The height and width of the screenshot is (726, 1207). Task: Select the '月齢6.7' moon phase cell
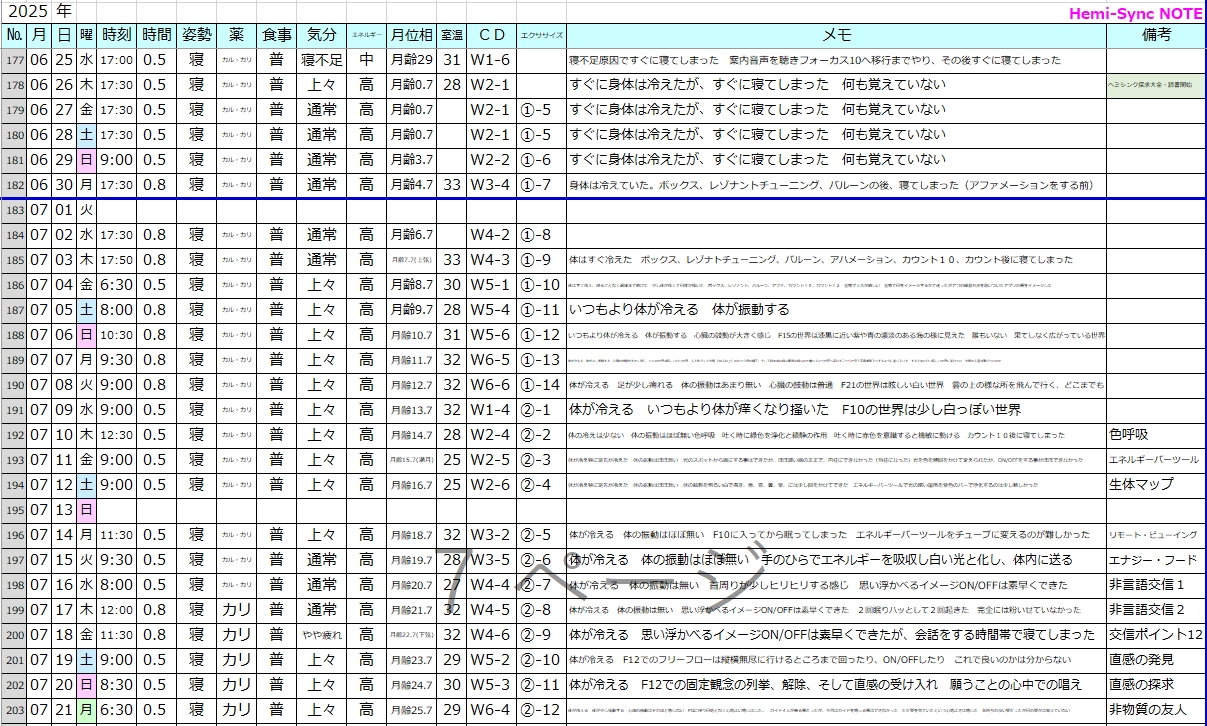(411, 235)
